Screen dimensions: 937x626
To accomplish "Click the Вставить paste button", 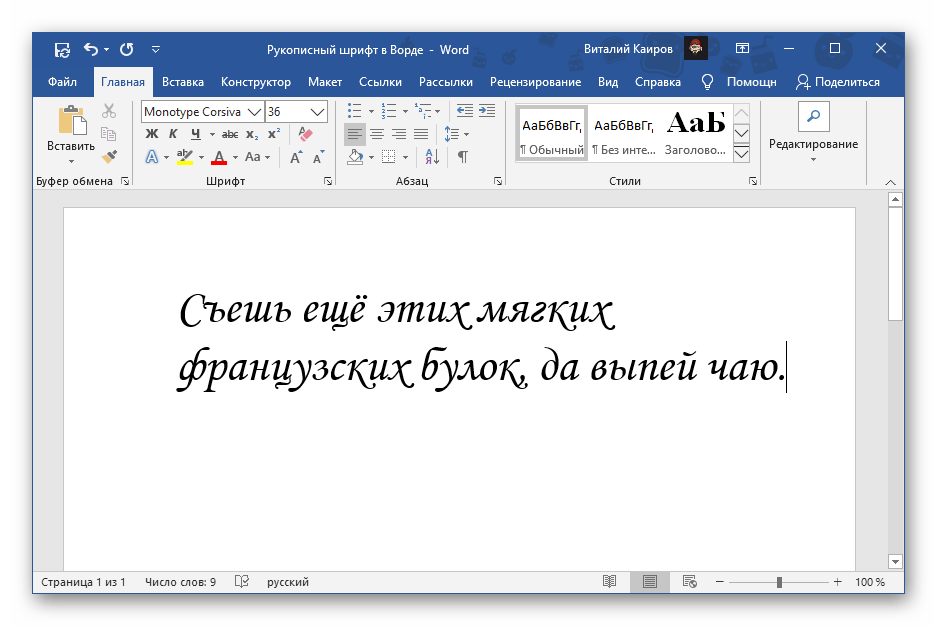I will coord(71,128).
